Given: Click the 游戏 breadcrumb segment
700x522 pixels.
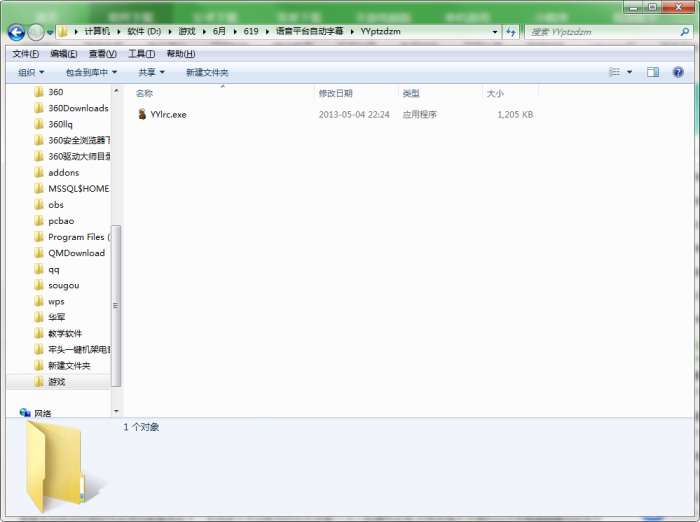Looking at the screenshot, I should 187,31.
